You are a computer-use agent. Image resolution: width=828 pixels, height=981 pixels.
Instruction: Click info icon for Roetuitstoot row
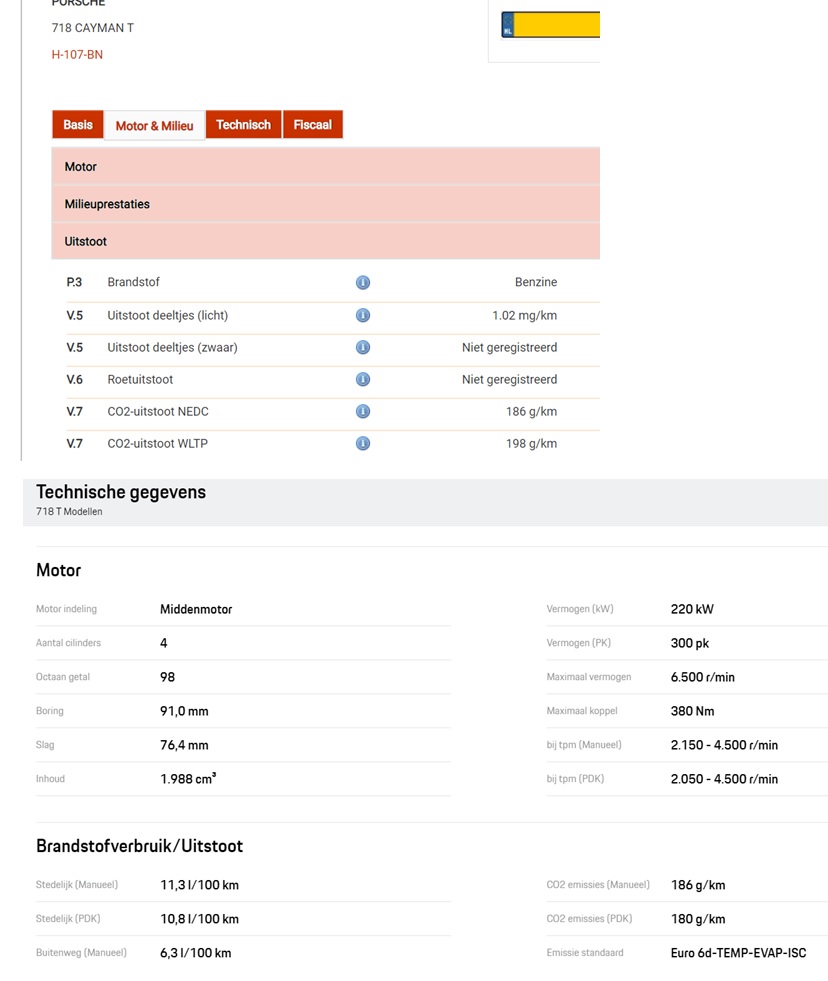click(363, 379)
